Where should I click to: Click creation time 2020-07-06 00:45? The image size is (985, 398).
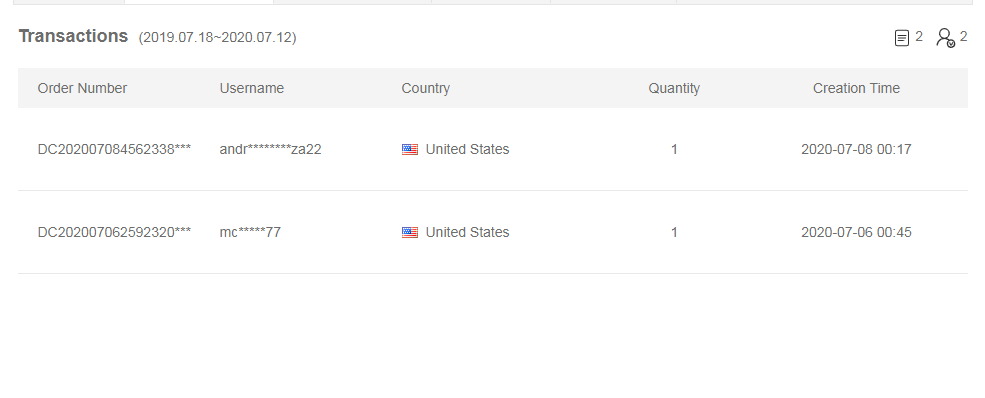[x=856, y=232]
